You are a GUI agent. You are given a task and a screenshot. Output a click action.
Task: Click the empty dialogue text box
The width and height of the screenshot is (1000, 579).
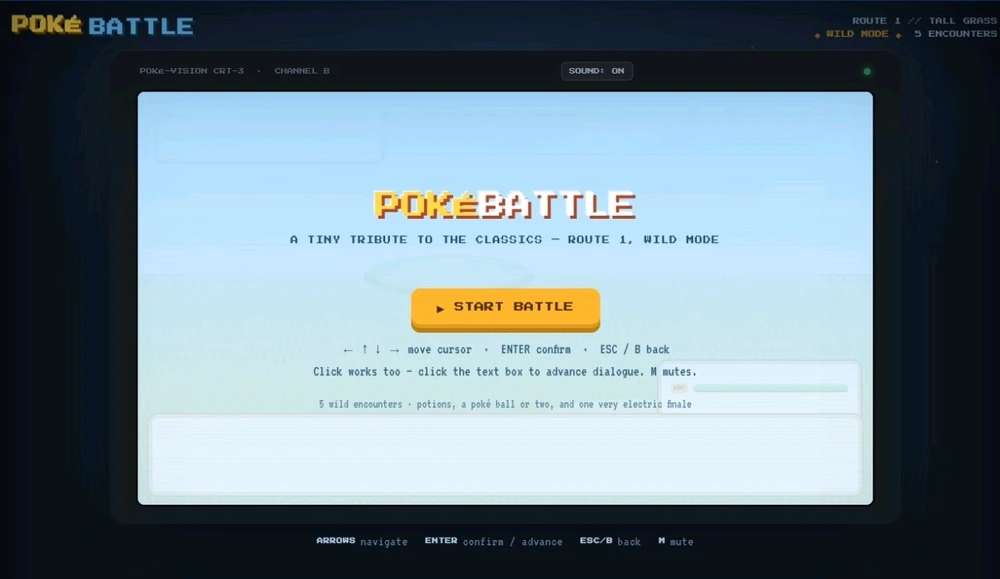pyautogui.click(x=504, y=455)
